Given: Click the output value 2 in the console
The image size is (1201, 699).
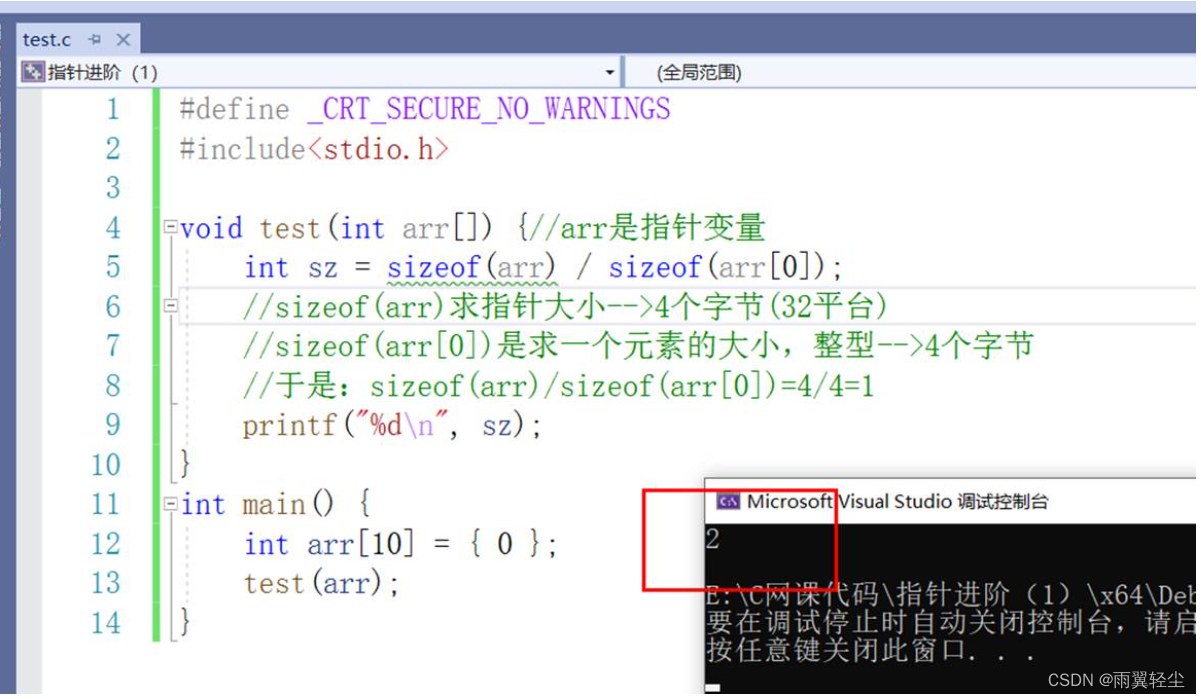Looking at the screenshot, I should (713, 541).
